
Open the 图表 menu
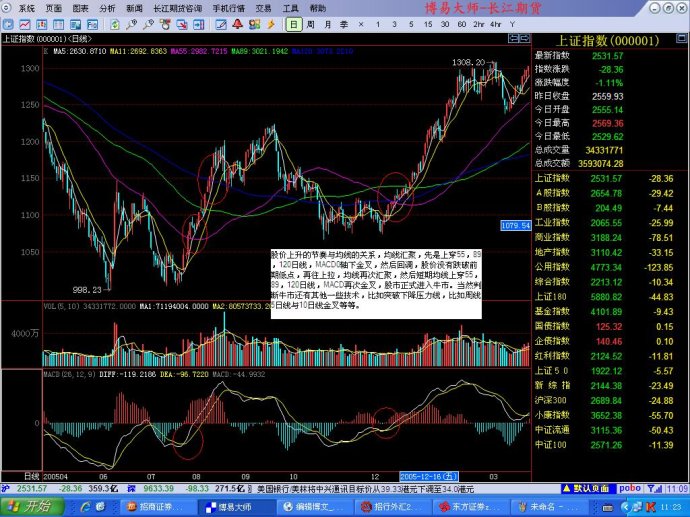click(81, 8)
